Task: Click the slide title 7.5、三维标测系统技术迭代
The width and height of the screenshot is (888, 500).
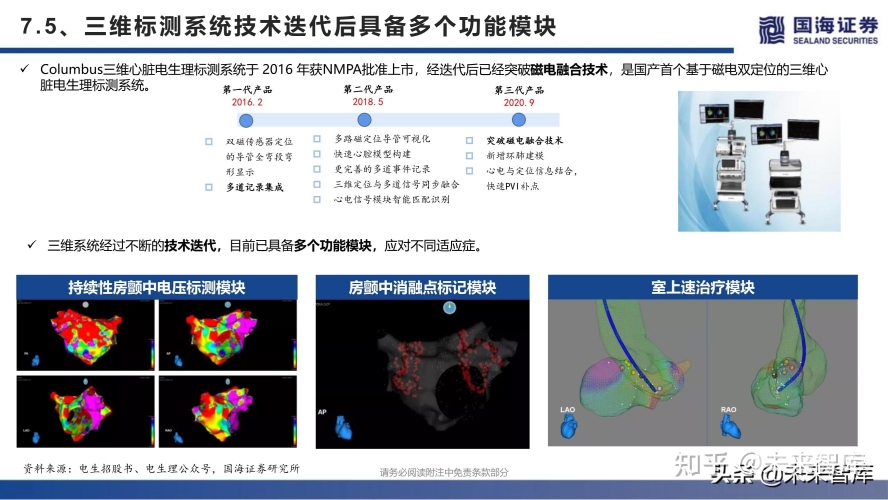Action: click(288, 27)
